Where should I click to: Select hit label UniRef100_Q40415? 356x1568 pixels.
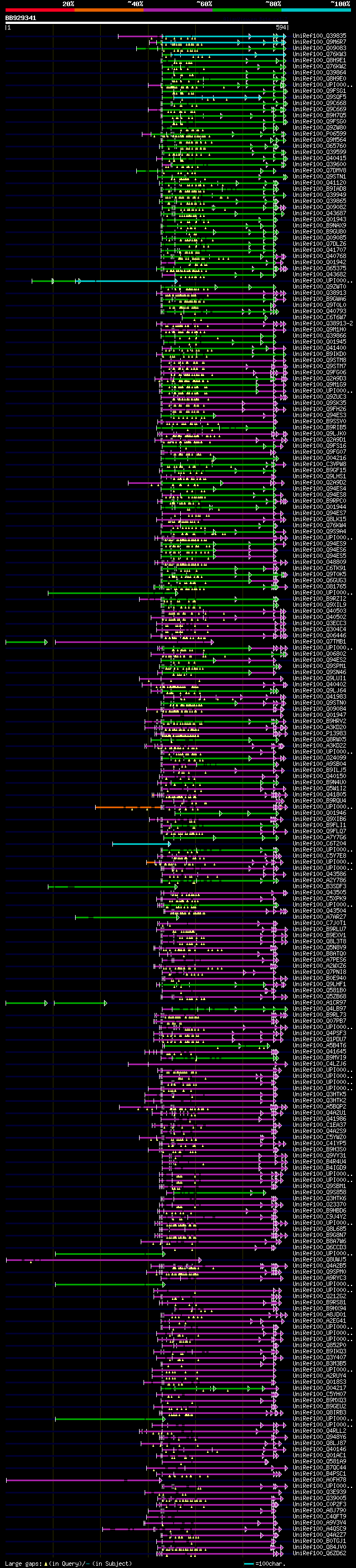tap(319, 159)
